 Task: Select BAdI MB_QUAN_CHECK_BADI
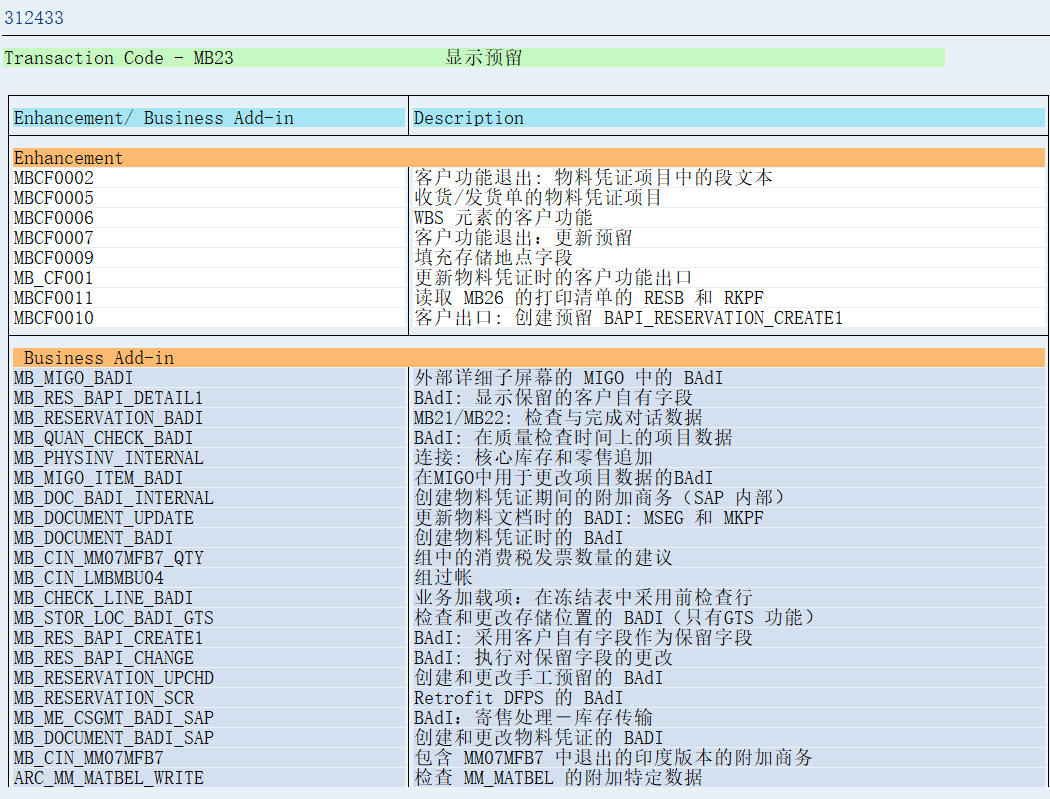(103, 438)
